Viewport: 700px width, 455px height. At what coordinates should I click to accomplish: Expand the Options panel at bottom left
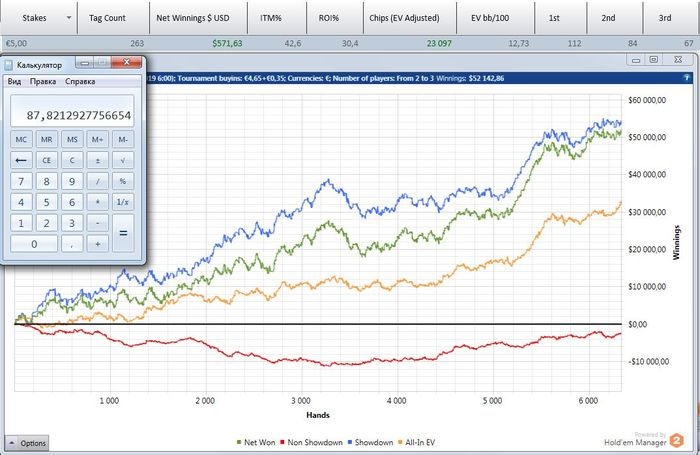pos(27,443)
